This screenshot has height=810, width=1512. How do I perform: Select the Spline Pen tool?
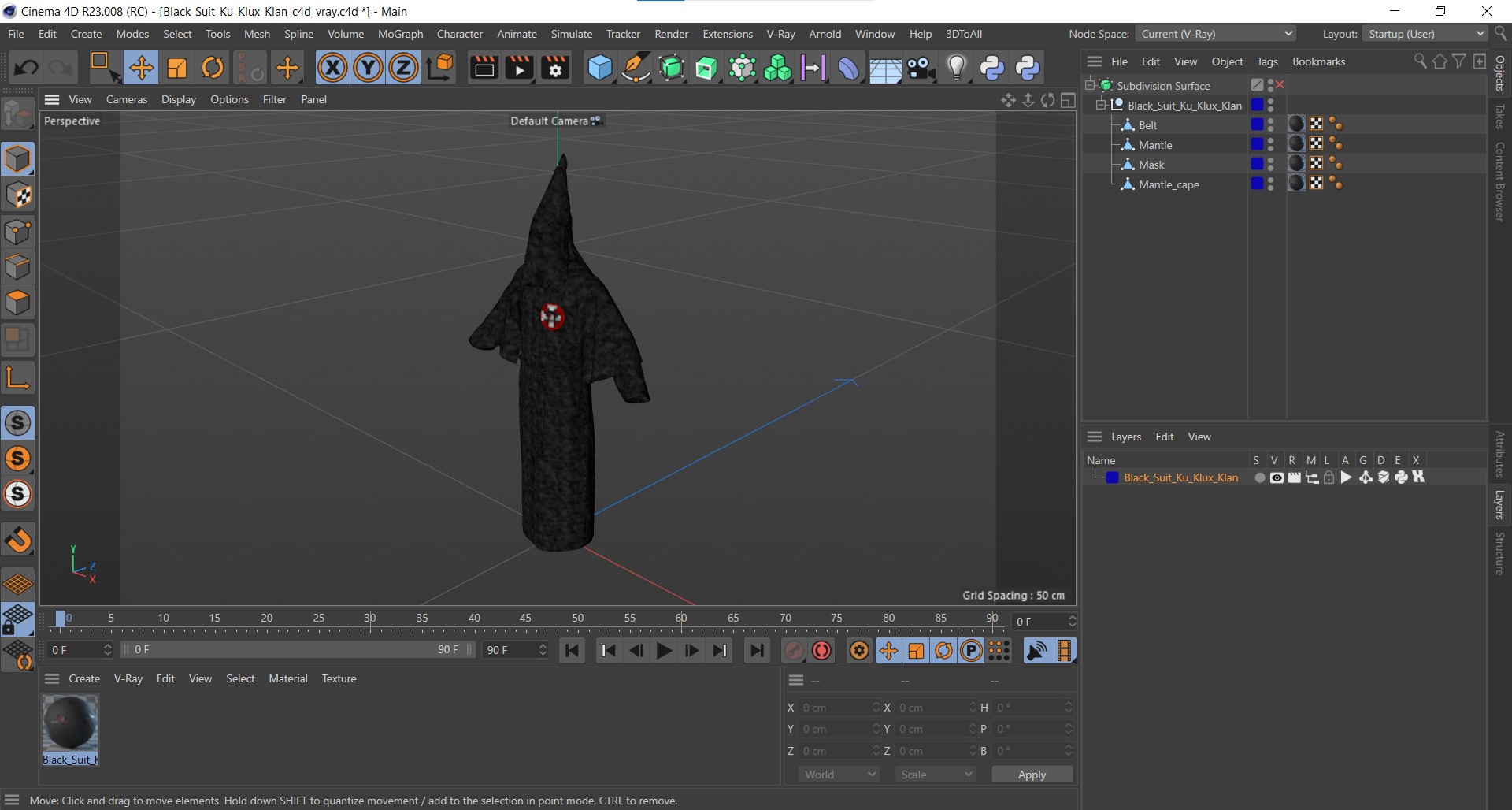636,68
